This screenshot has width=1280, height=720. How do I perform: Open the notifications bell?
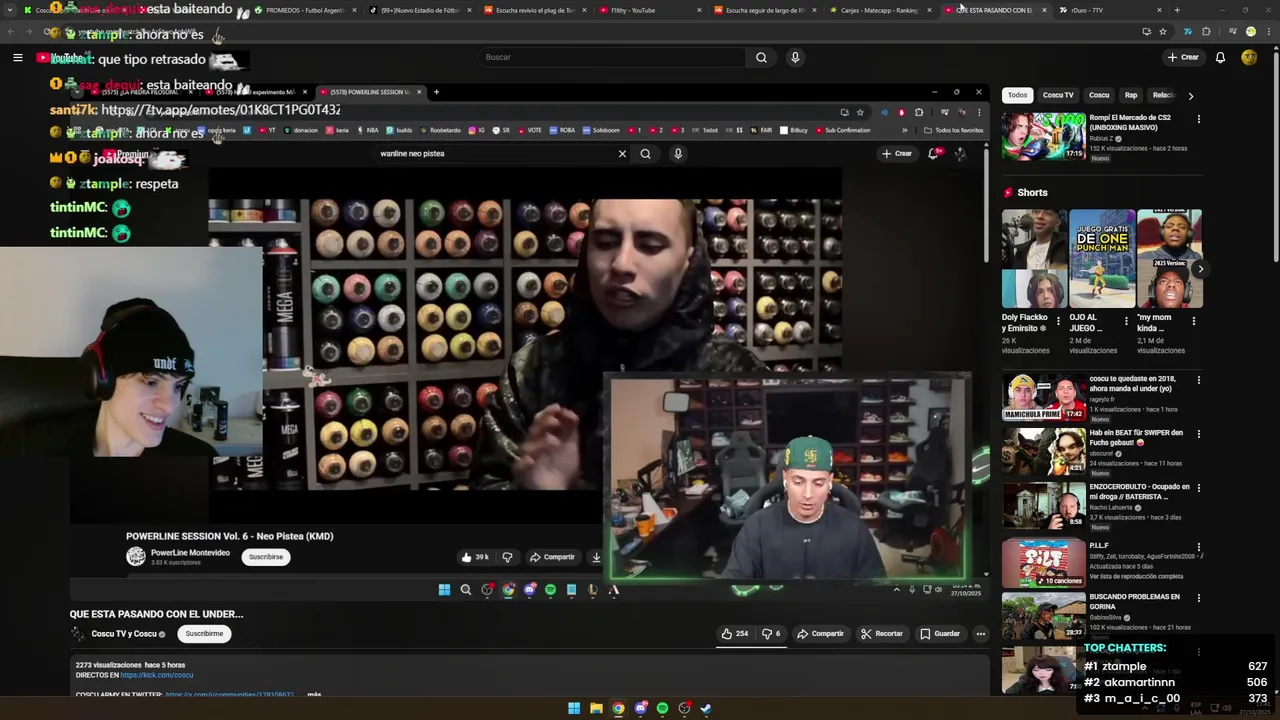1220,57
